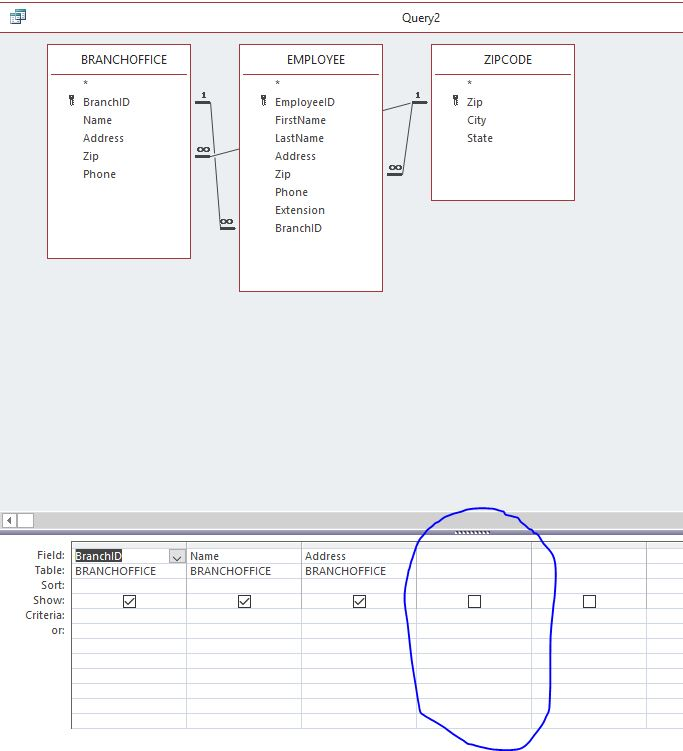Screen dimensions: 683x751
Task: Select the ZIPCODE table title bar
Action: click(503, 60)
